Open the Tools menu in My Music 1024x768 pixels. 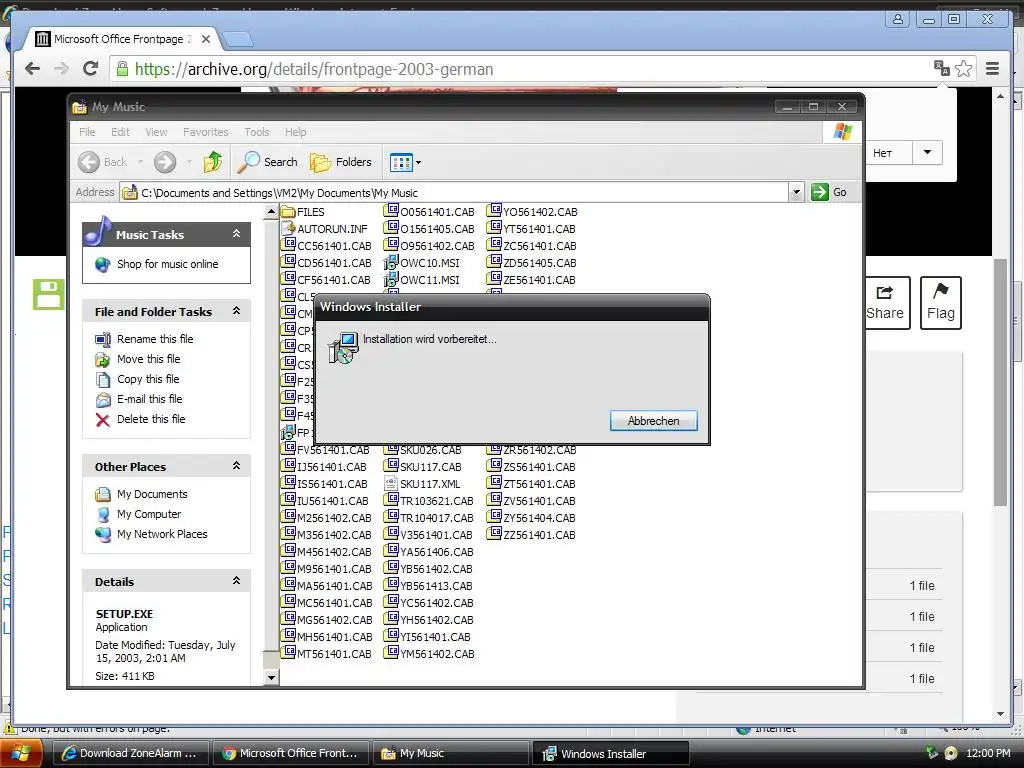(x=257, y=132)
